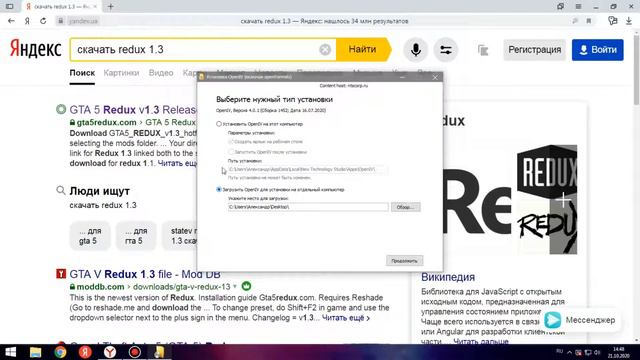Open the screen recorder taskbar icon

(135, 352)
